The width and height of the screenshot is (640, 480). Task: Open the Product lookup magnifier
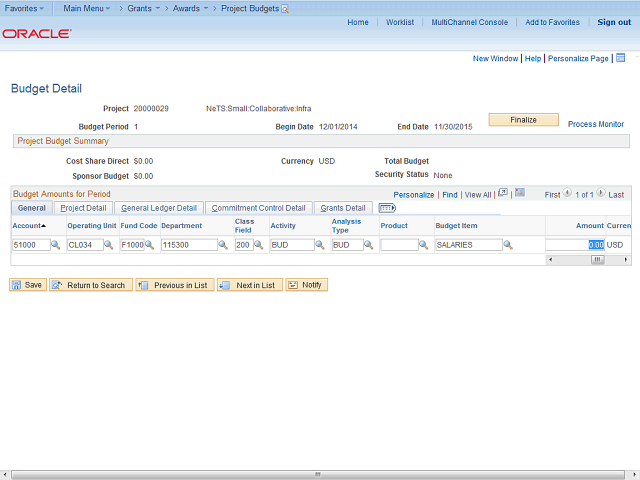(425, 245)
